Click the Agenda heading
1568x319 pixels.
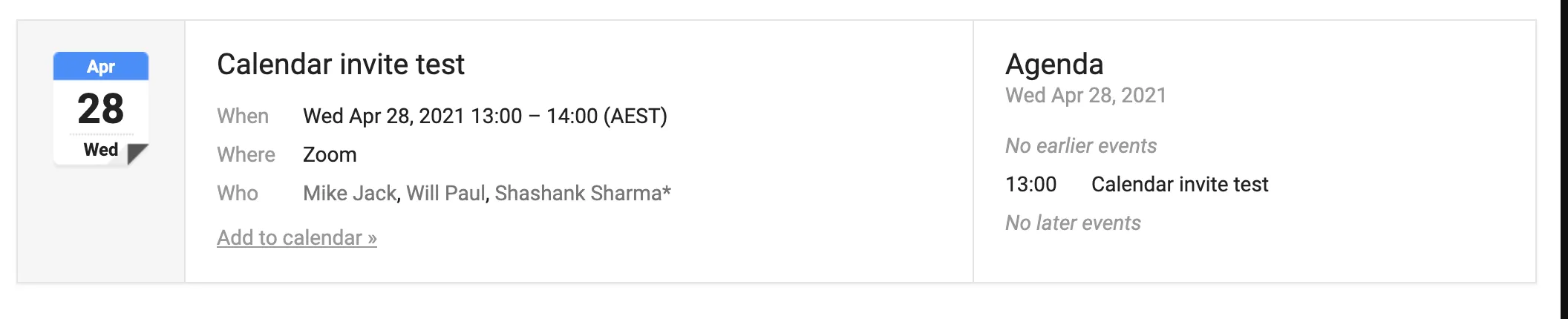pyautogui.click(x=1054, y=65)
